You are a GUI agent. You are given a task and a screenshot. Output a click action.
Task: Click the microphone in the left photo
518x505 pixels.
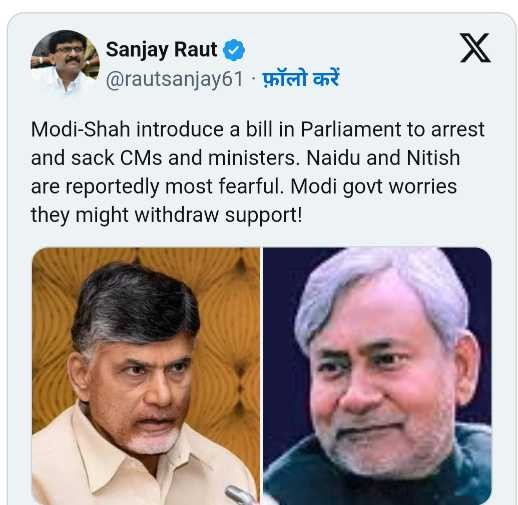[241, 495]
